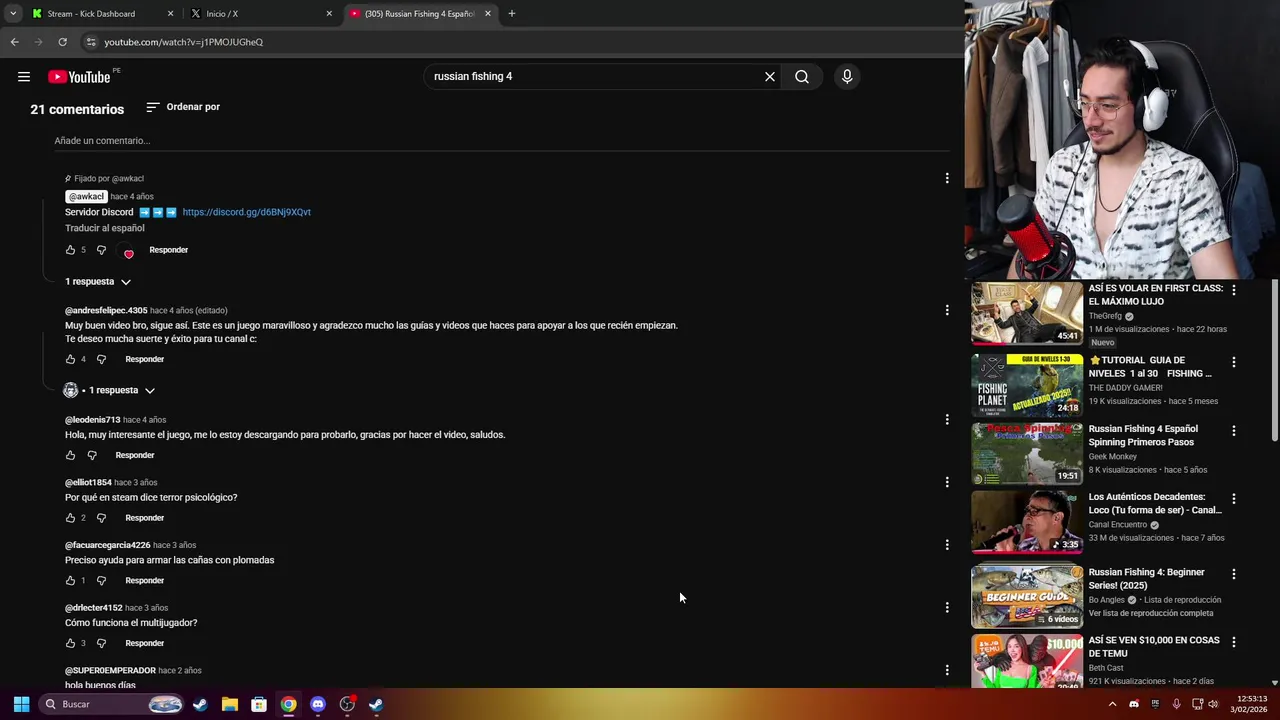Image resolution: width=1280 pixels, height=720 pixels.
Task: Open options menu for pinned @awkacl comment
Action: [947, 179]
